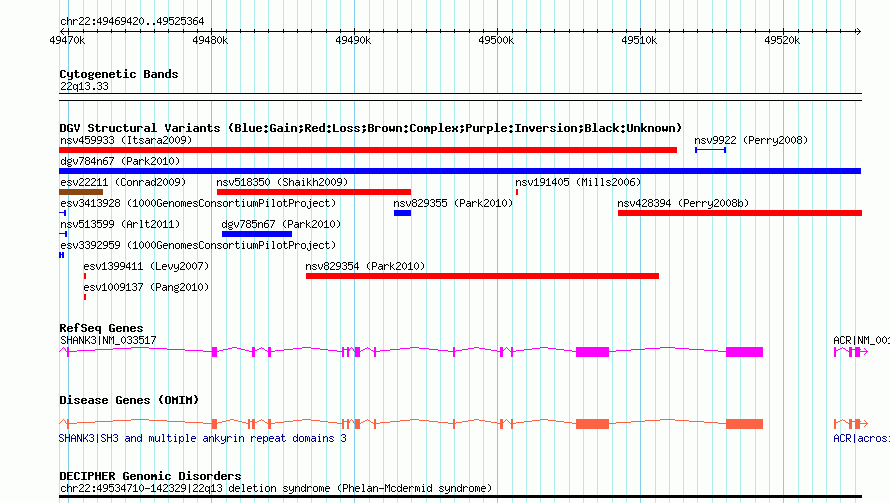Open the esv3413928 (1000GenomesConsortiumPilotProject) label
Screen dimensions: 890x503
click(198, 203)
